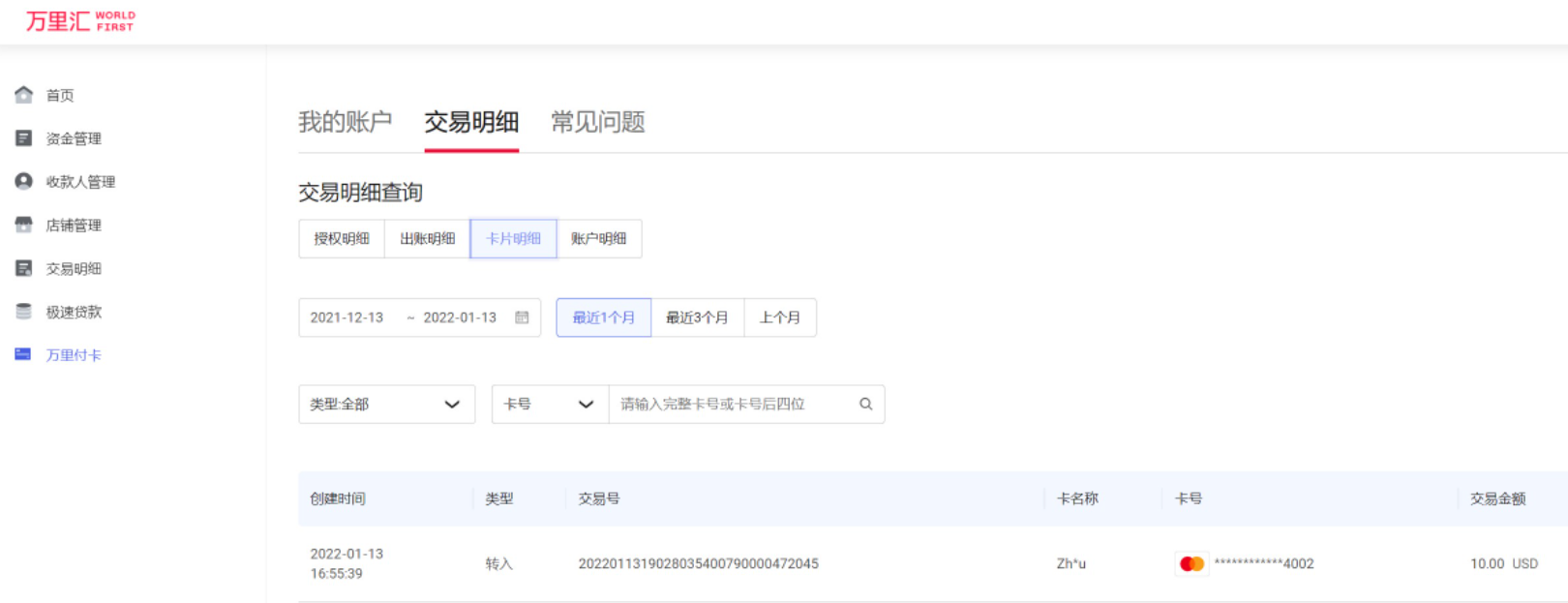The image size is (1568, 603).
Task: Open 交易明细 in the sidebar
Action: [x=74, y=268]
